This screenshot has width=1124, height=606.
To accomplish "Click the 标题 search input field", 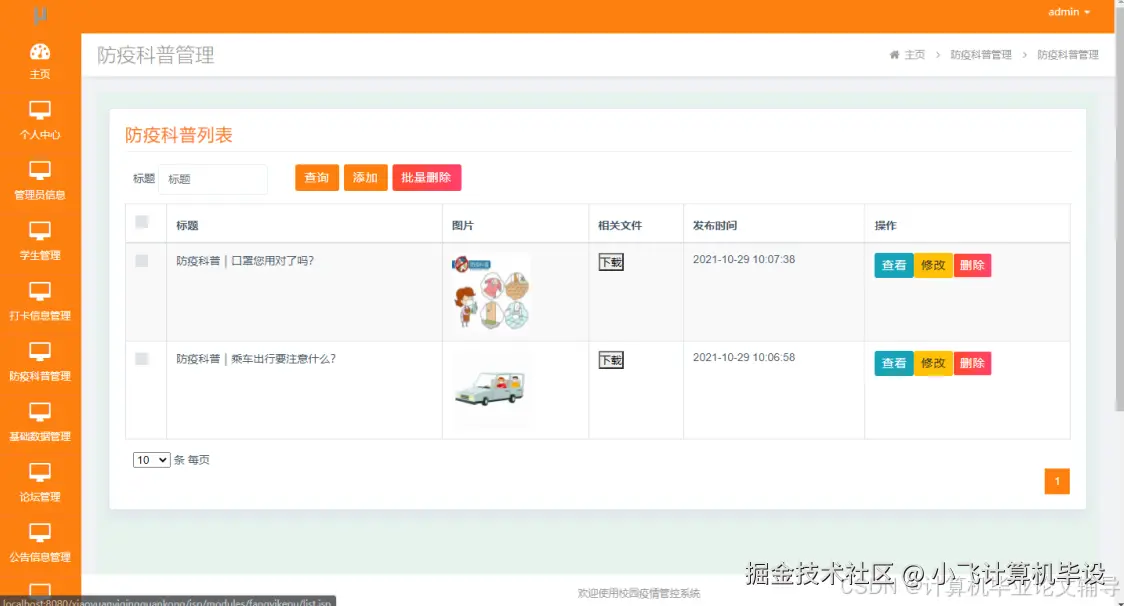I will (213, 179).
